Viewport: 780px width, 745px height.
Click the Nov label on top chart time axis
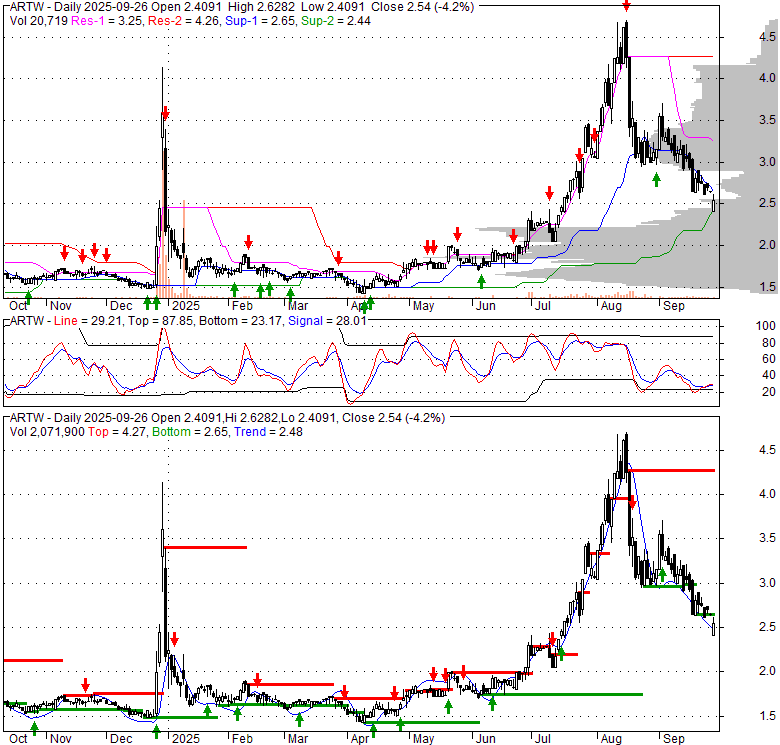pyautogui.click(x=61, y=306)
